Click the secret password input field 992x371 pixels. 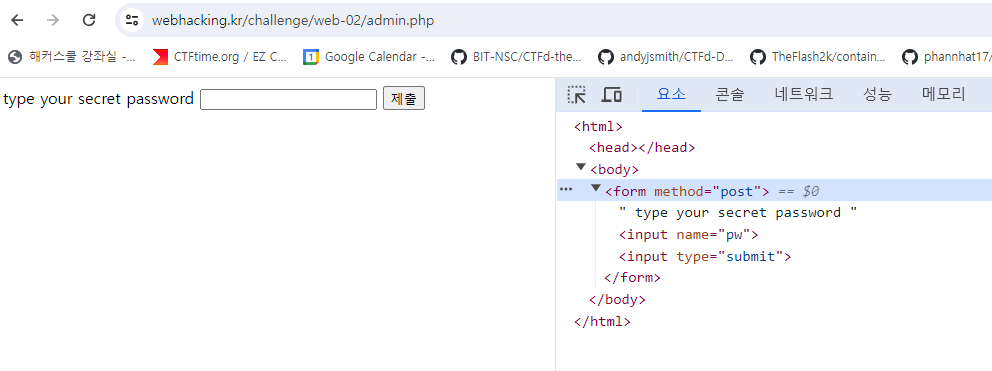point(288,99)
